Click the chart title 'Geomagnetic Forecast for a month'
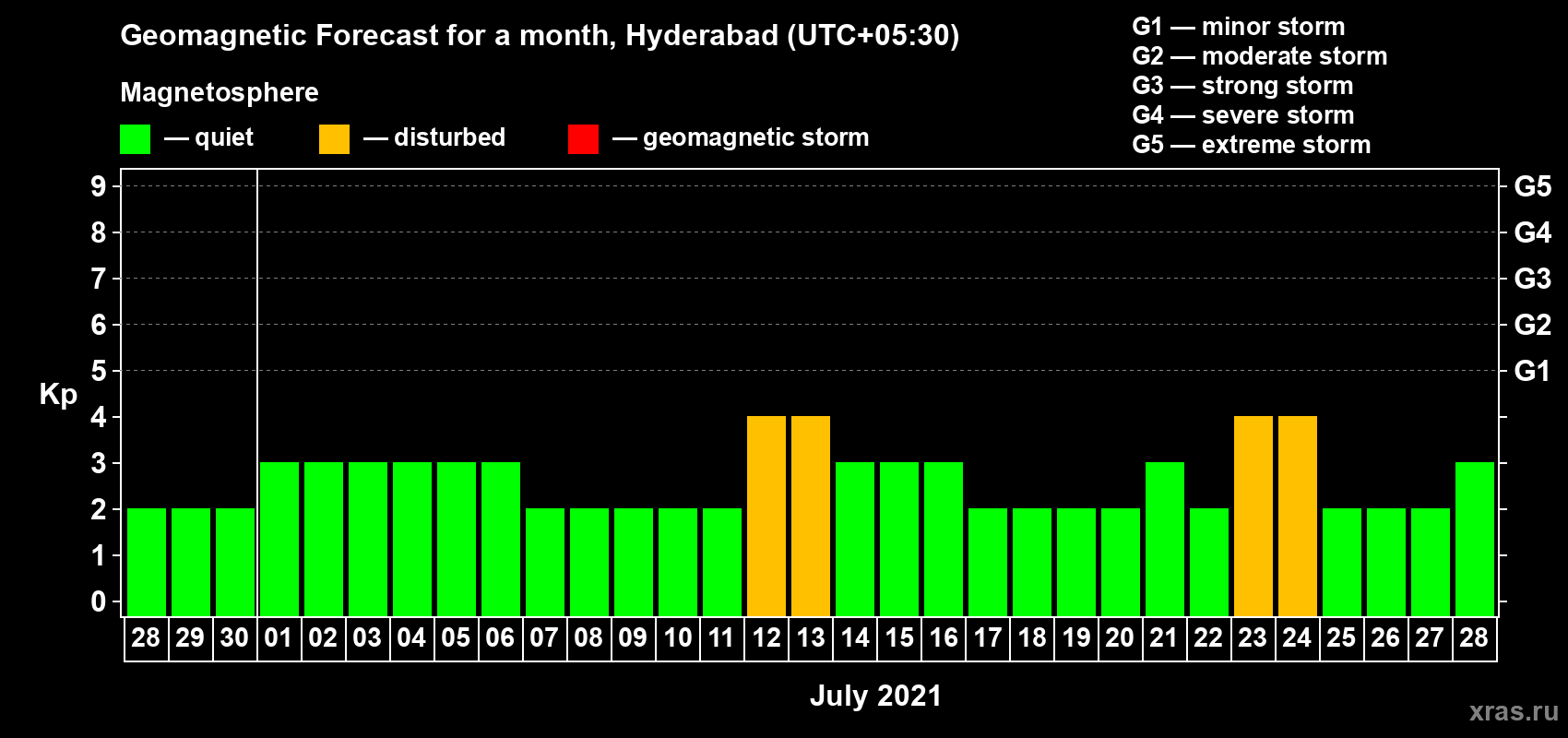This screenshot has width=1568, height=738. coord(365,36)
